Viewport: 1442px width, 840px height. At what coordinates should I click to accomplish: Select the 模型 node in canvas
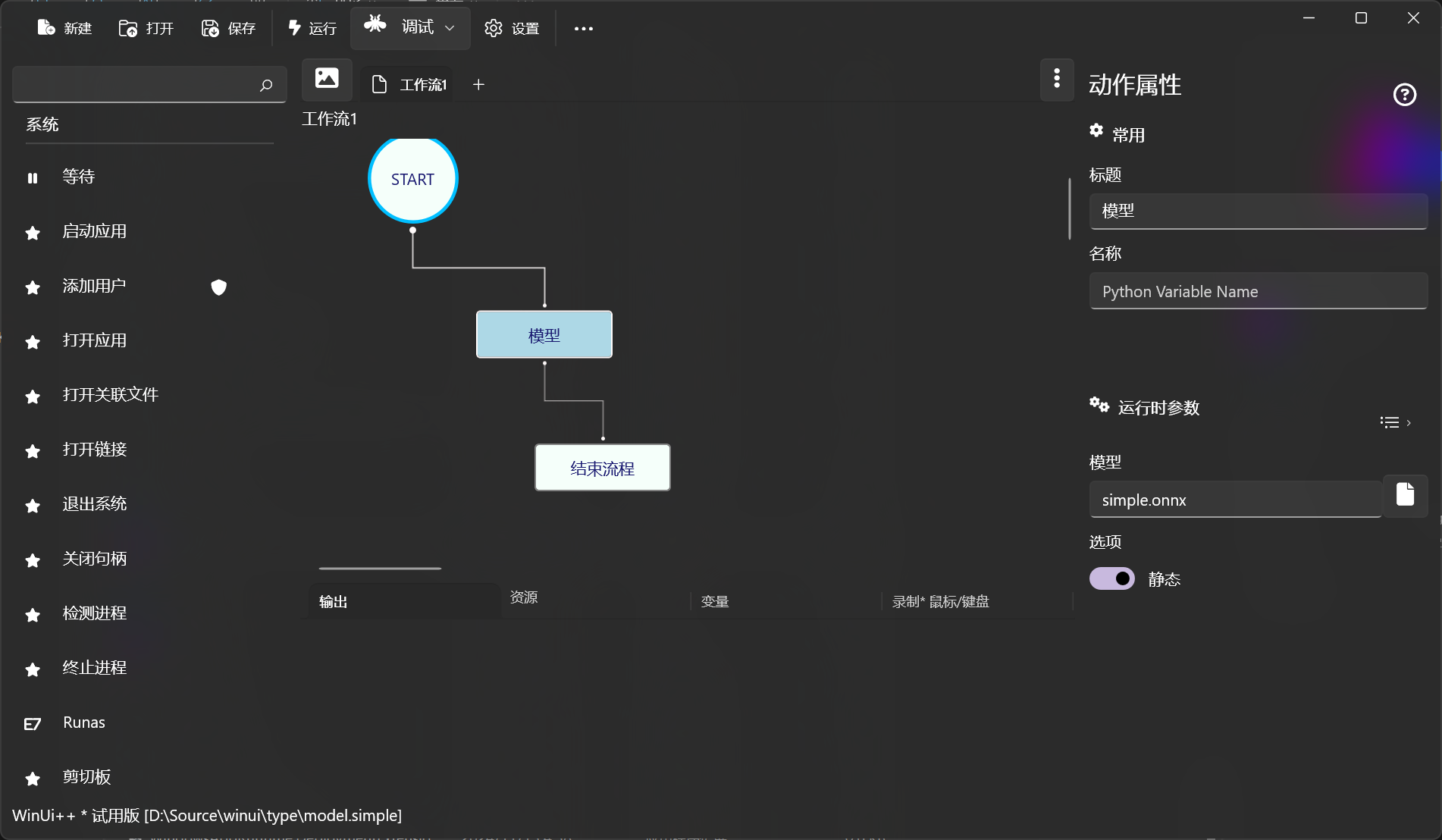click(544, 334)
